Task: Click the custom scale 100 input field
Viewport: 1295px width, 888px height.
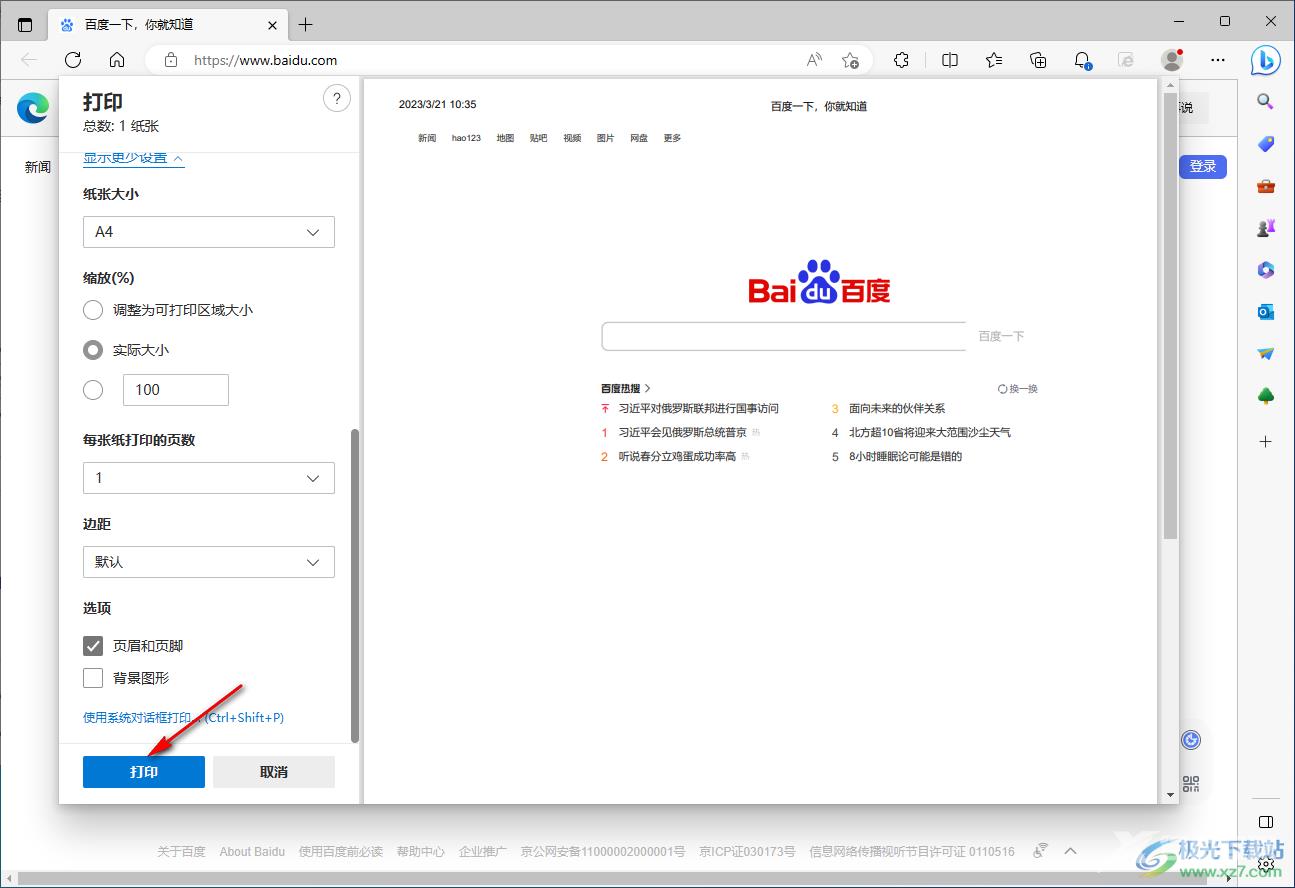Action: click(176, 390)
